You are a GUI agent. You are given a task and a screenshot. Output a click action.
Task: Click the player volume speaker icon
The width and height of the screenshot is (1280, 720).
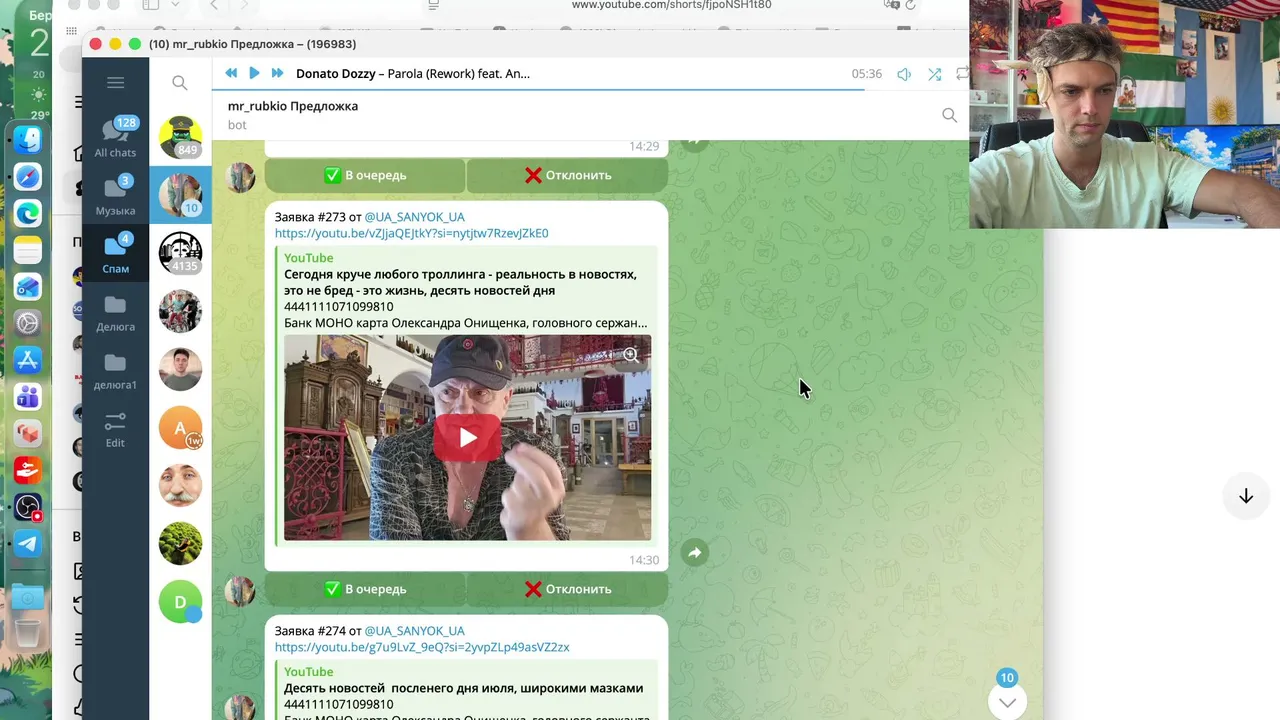pyautogui.click(x=904, y=74)
